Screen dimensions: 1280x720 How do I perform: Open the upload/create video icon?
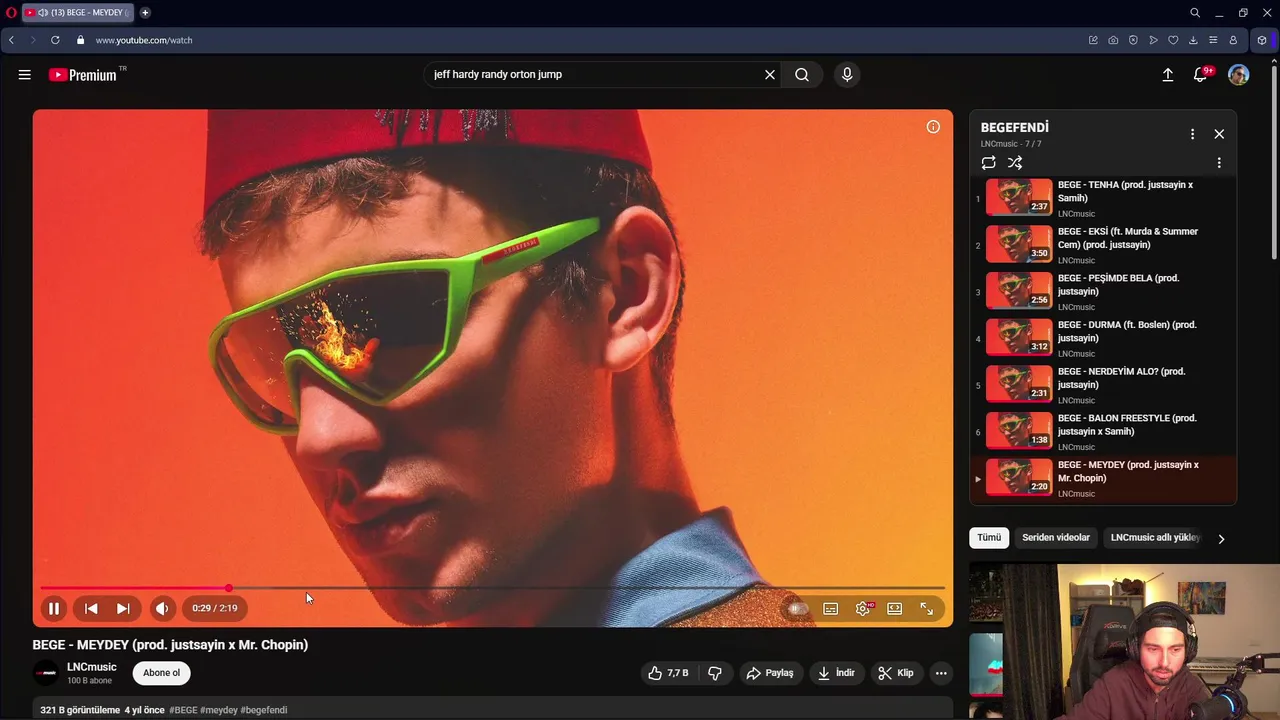click(1167, 75)
